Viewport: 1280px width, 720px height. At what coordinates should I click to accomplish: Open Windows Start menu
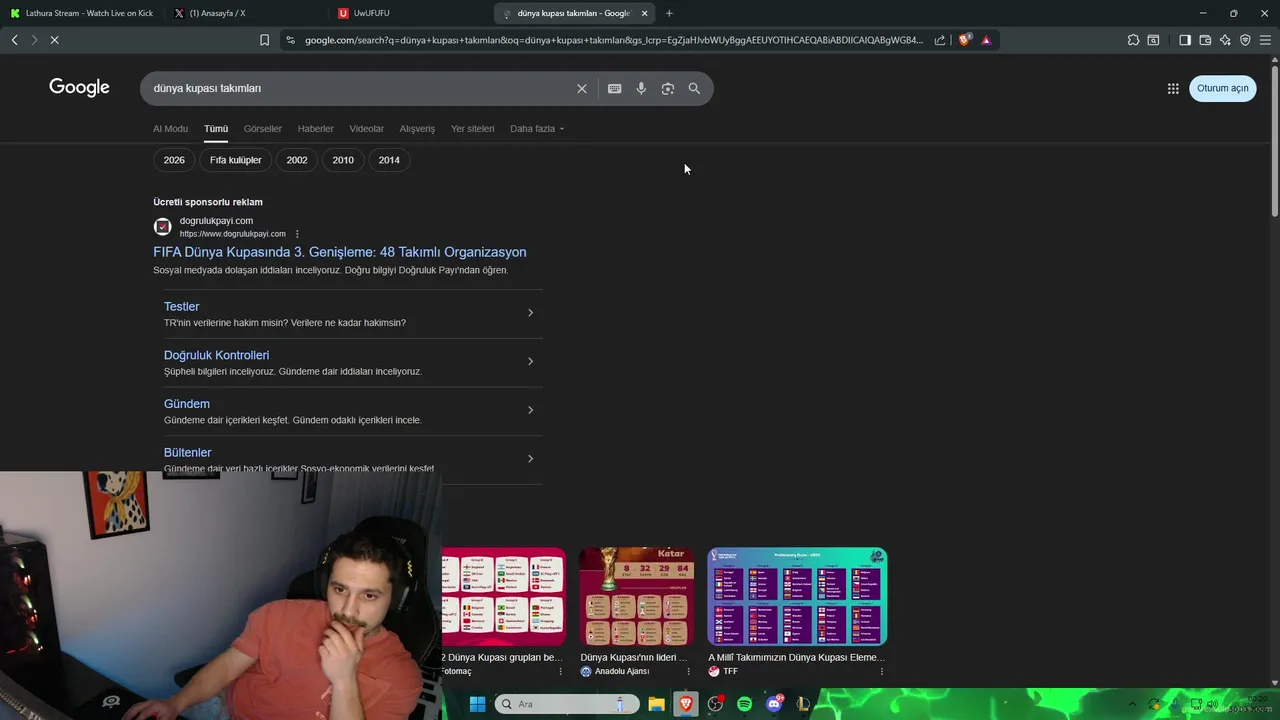pos(477,704)
